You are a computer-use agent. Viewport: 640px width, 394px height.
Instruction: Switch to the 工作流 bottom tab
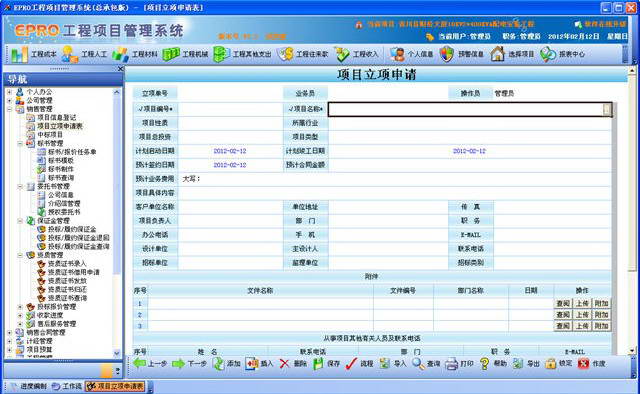point(68,386)
